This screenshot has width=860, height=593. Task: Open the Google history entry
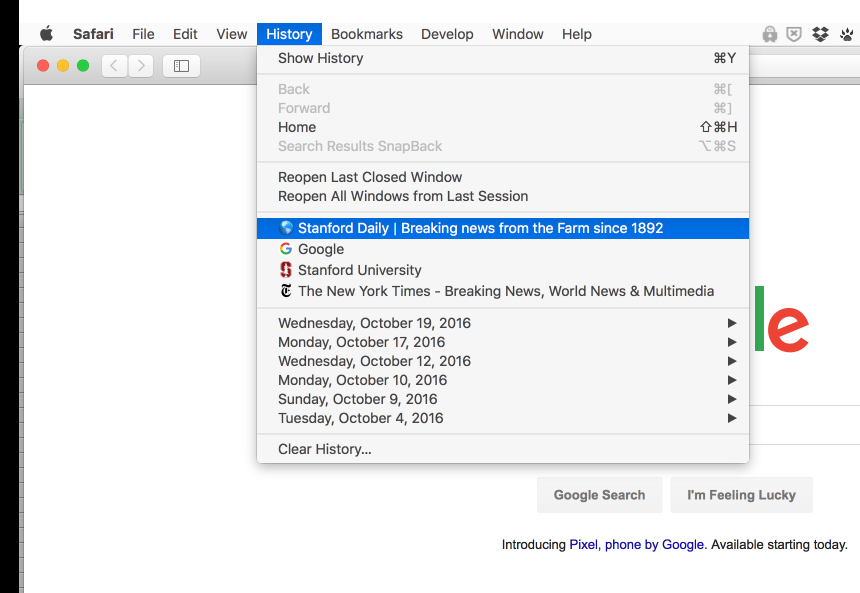(x=503, y=249)
